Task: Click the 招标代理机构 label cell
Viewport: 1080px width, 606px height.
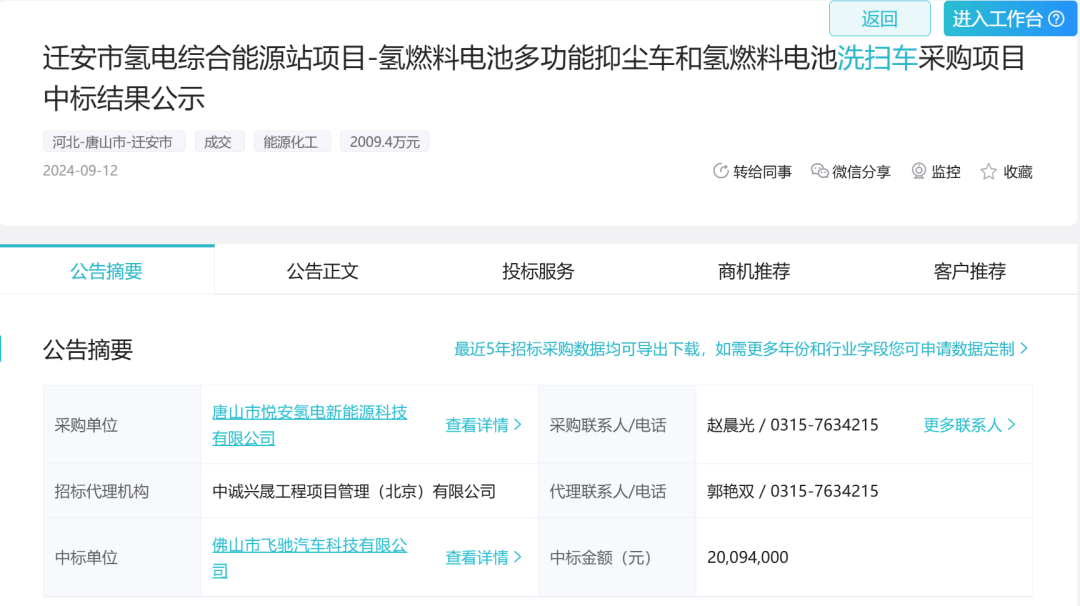Action: pos(123,491)
